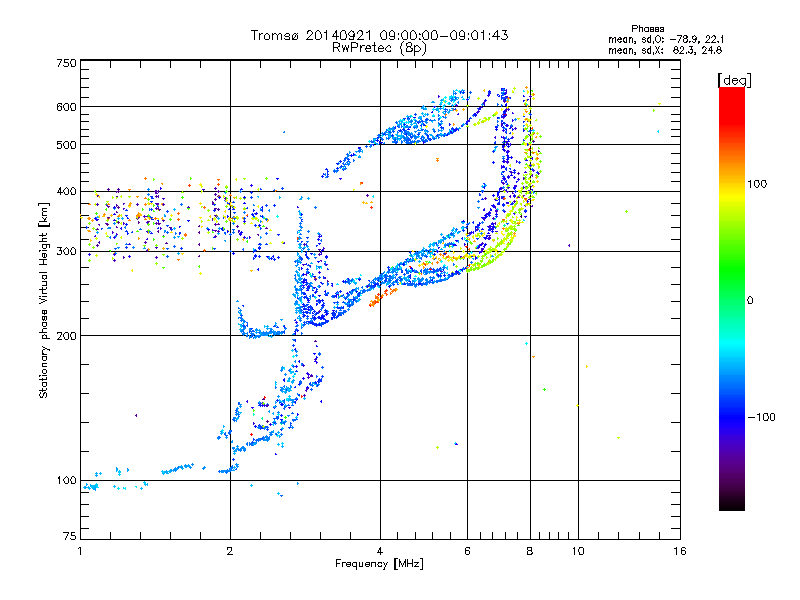Click the '8' frequency axis tick label
800x600 pixels.
[x=530, y=551]
